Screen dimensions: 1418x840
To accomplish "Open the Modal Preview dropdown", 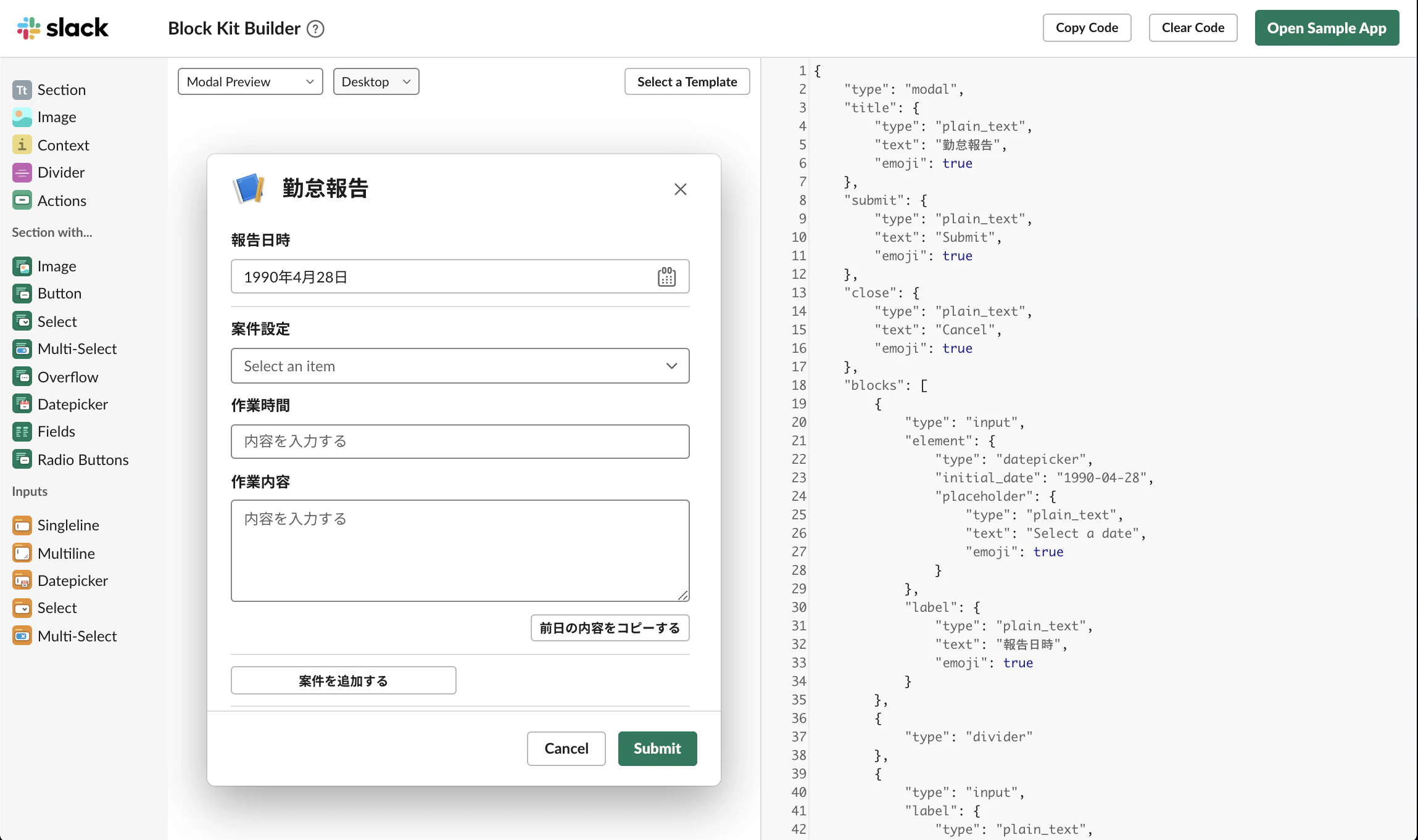I will click(x=250, y=81).
